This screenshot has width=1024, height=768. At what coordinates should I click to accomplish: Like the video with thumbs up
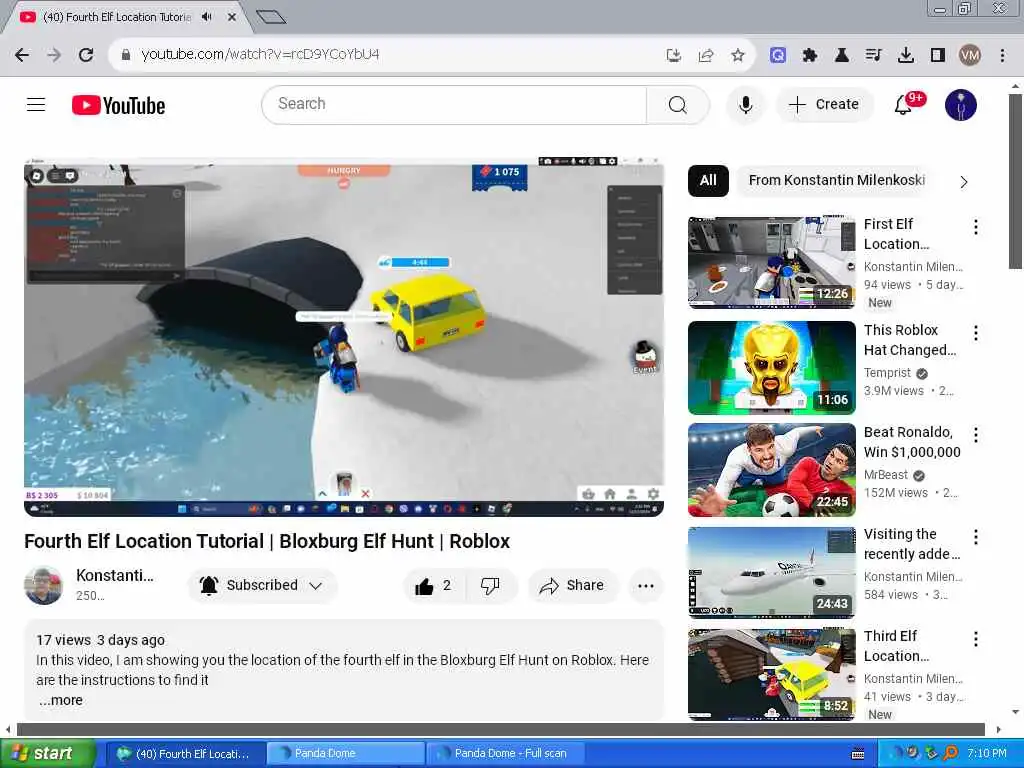[x=434, y=585]
